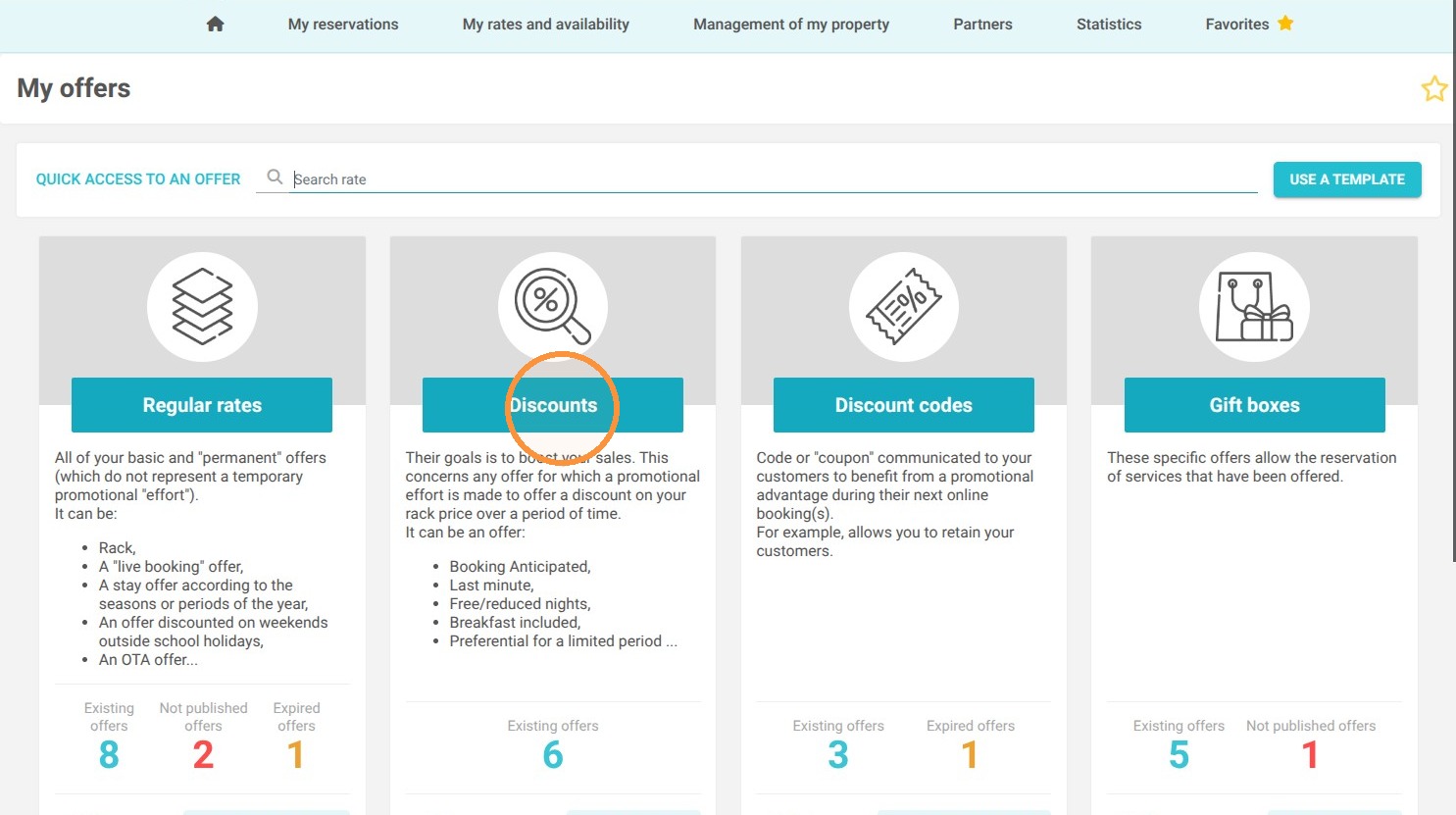Open the Partners menu
The image size is (1456, 815).
click(x=982, y=24)
